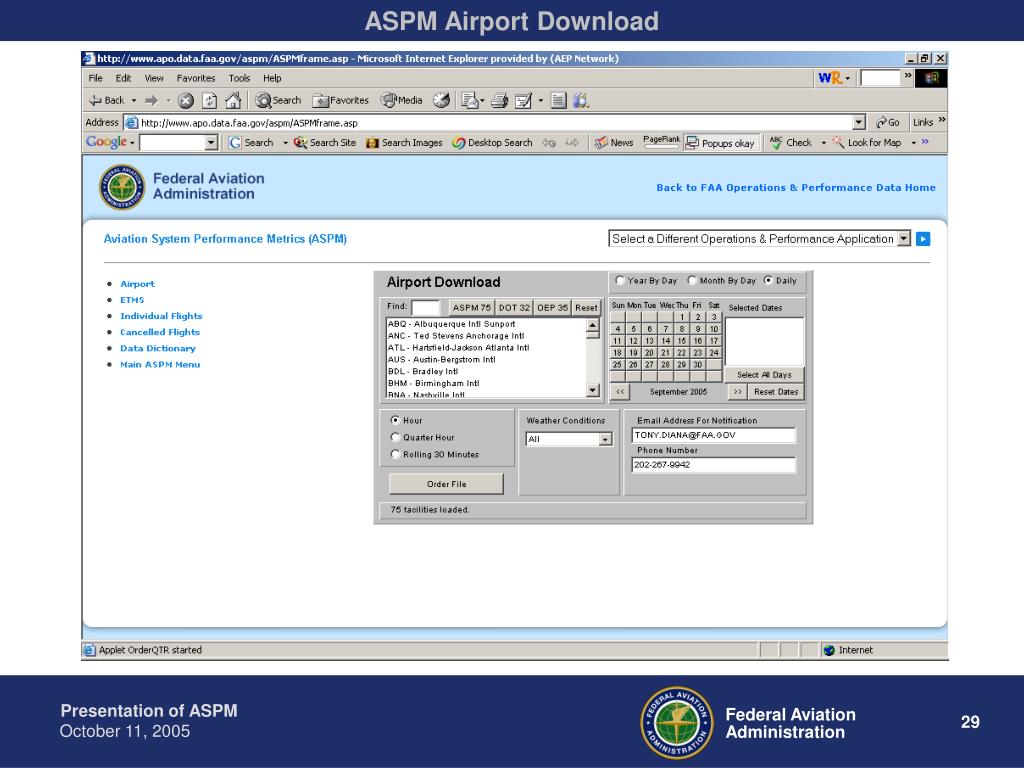
Task: Click the blue go arrow beside application selector
Action: (923, 239)
